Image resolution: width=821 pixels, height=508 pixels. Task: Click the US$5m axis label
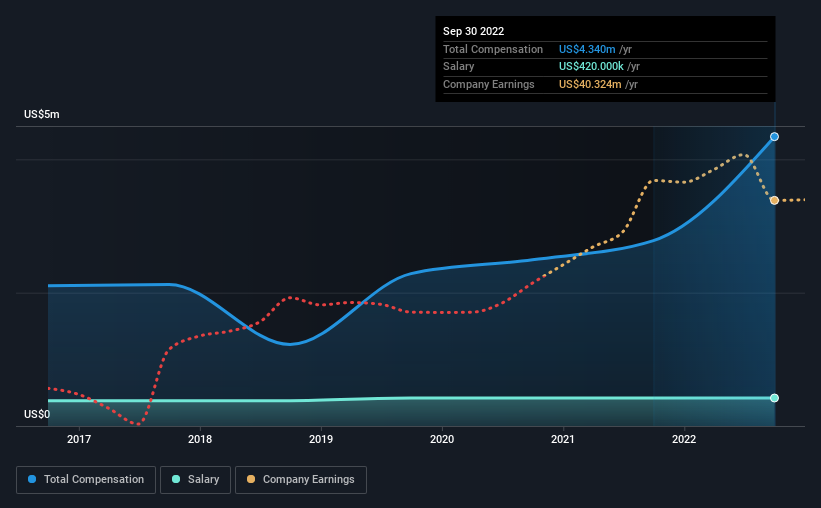tap(42, 114)
